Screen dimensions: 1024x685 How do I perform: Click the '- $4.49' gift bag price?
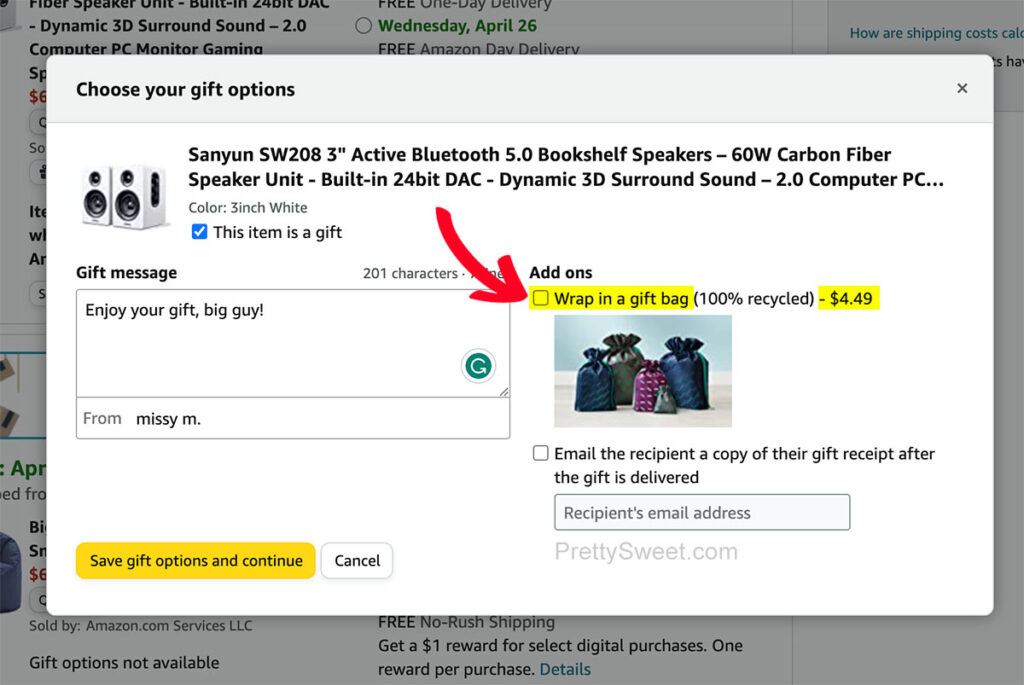click(x=846, y=298)
